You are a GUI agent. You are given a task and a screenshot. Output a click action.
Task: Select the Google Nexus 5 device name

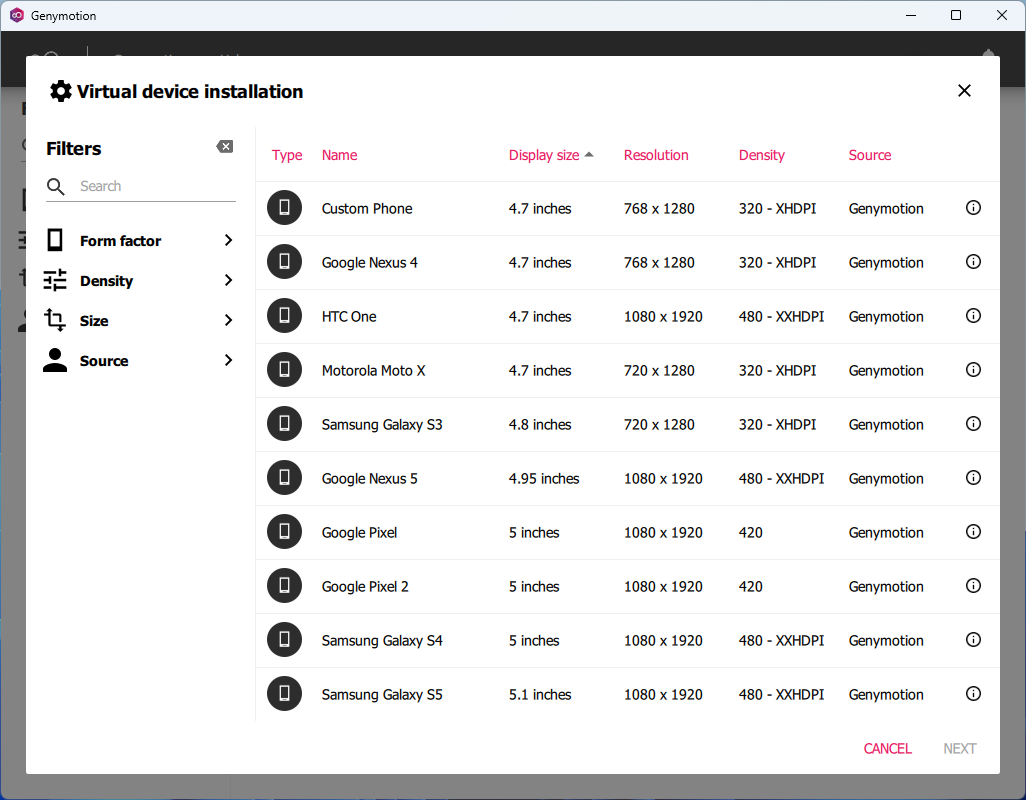point(369,478)
